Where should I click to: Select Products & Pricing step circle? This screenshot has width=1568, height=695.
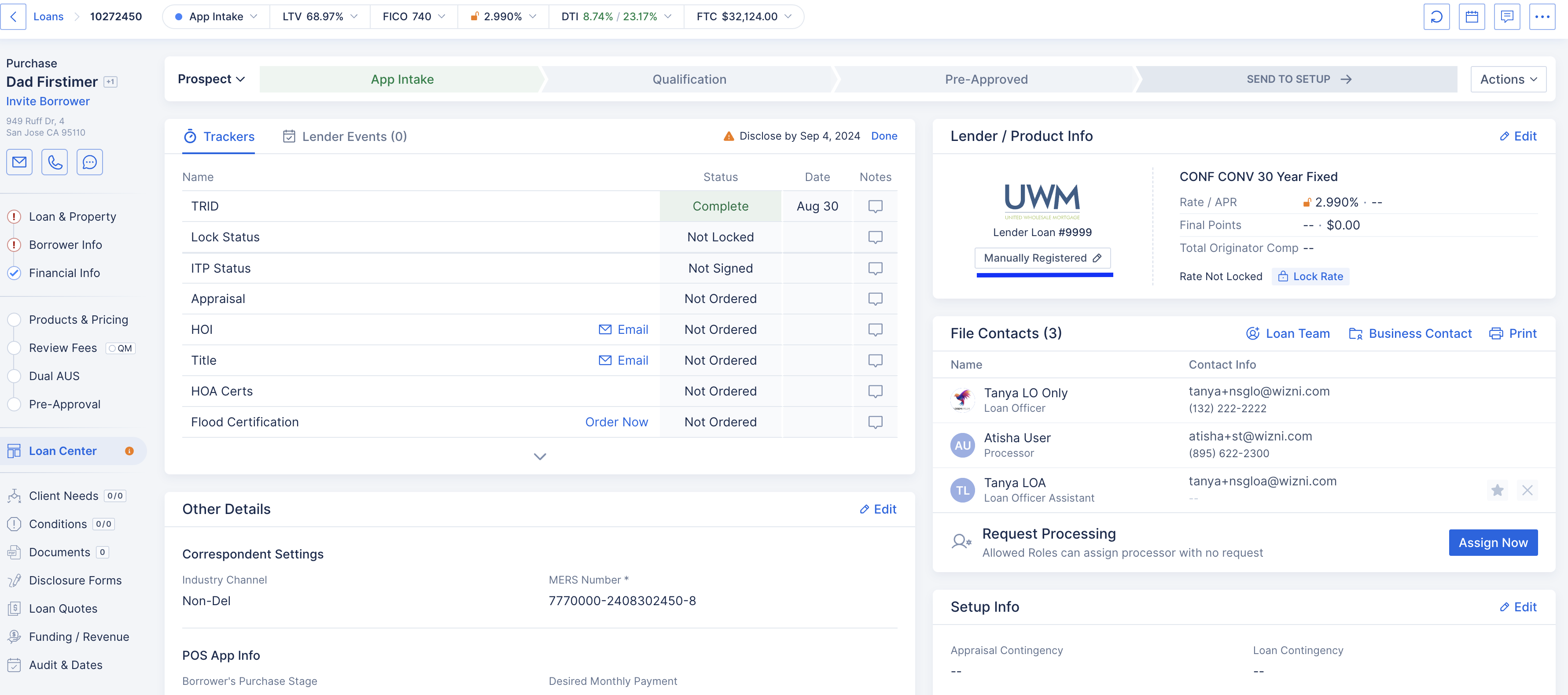(14, 320)
